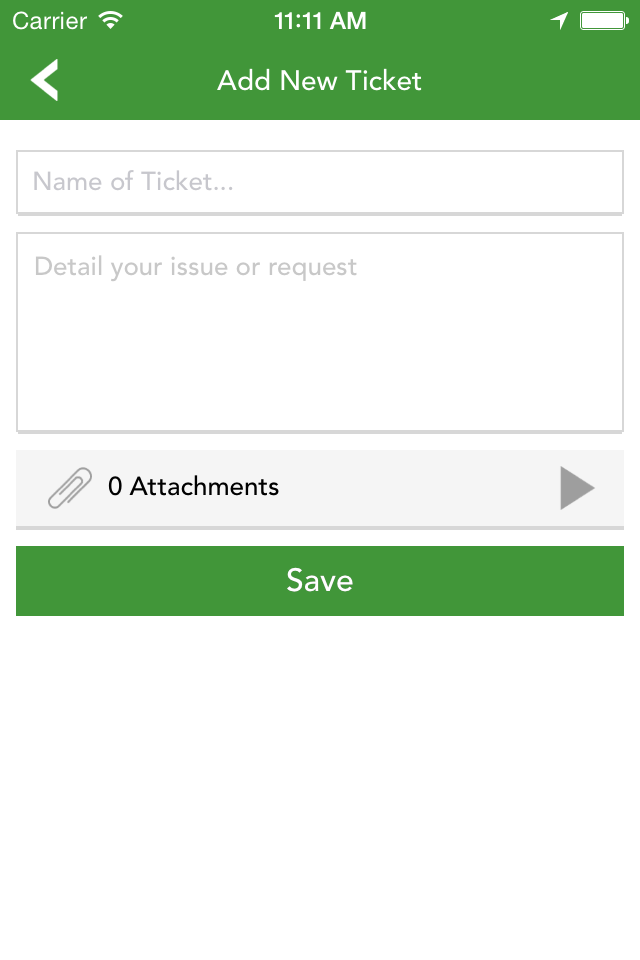Click the 'Name of Ticket...' placeholder text

click(x=133, y=181)
